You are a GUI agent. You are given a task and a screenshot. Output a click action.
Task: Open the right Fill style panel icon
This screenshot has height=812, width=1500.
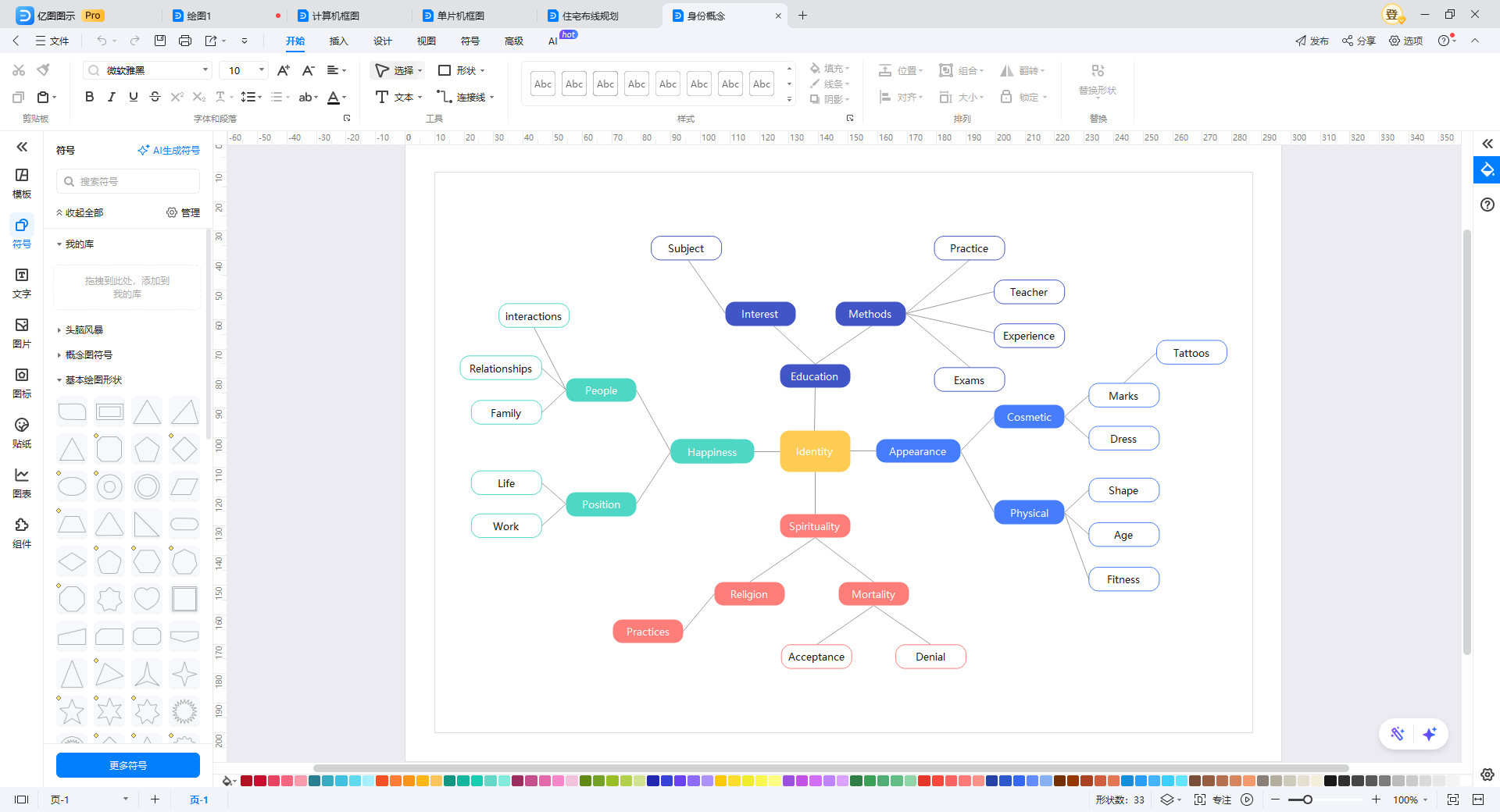coord(1487,169)
